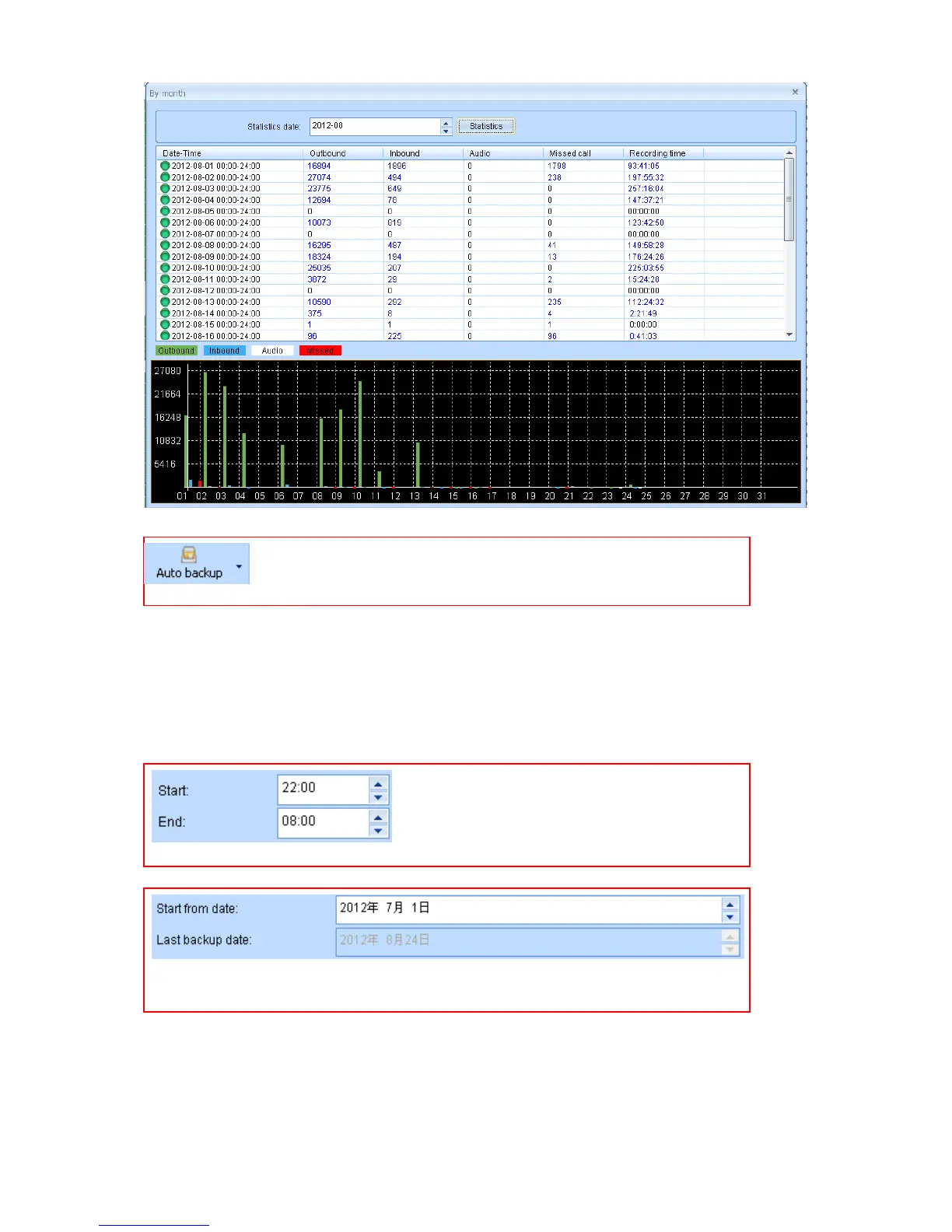The width and height of the screenshot is (952, 1232).
Task: Increase the Start time with up arrow
Action: tap(378, 784)
